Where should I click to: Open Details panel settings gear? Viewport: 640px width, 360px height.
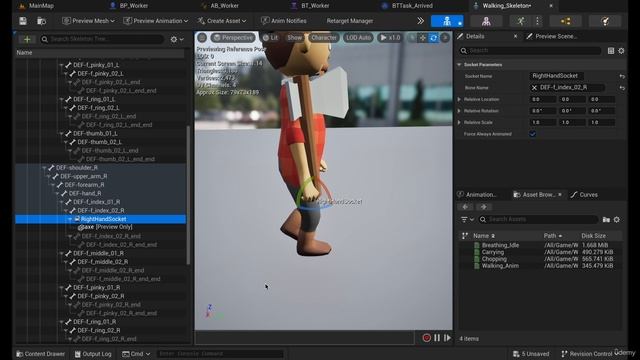(621, 51)
